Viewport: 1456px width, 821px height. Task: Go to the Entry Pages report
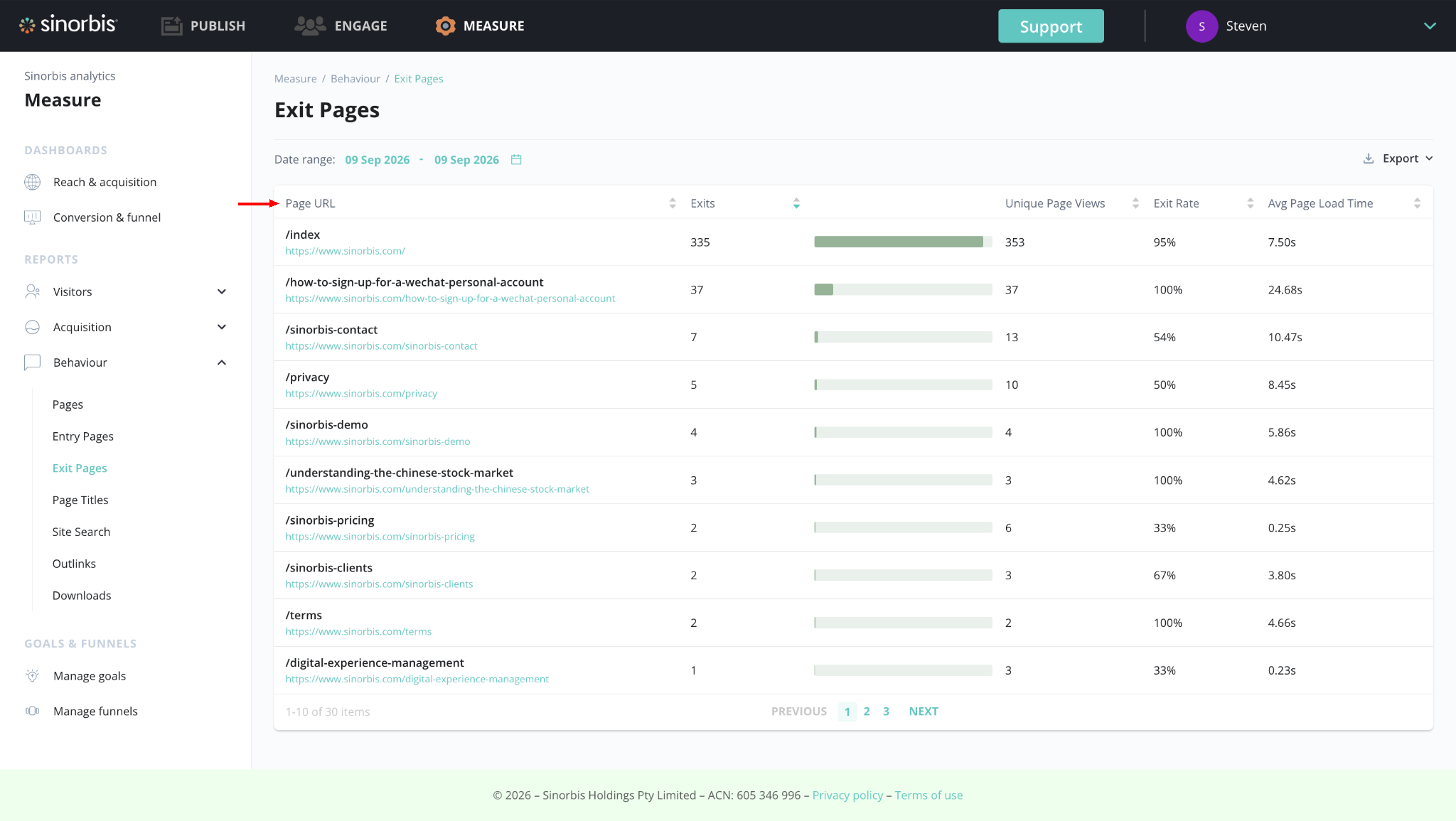[82, 436]
